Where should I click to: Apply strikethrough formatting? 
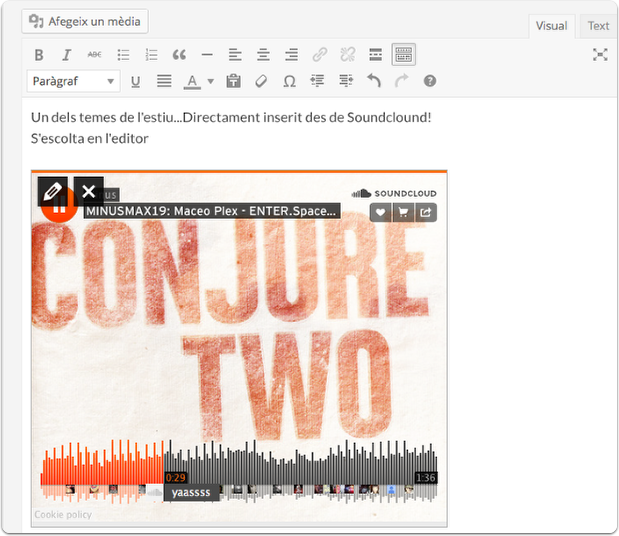94,55
